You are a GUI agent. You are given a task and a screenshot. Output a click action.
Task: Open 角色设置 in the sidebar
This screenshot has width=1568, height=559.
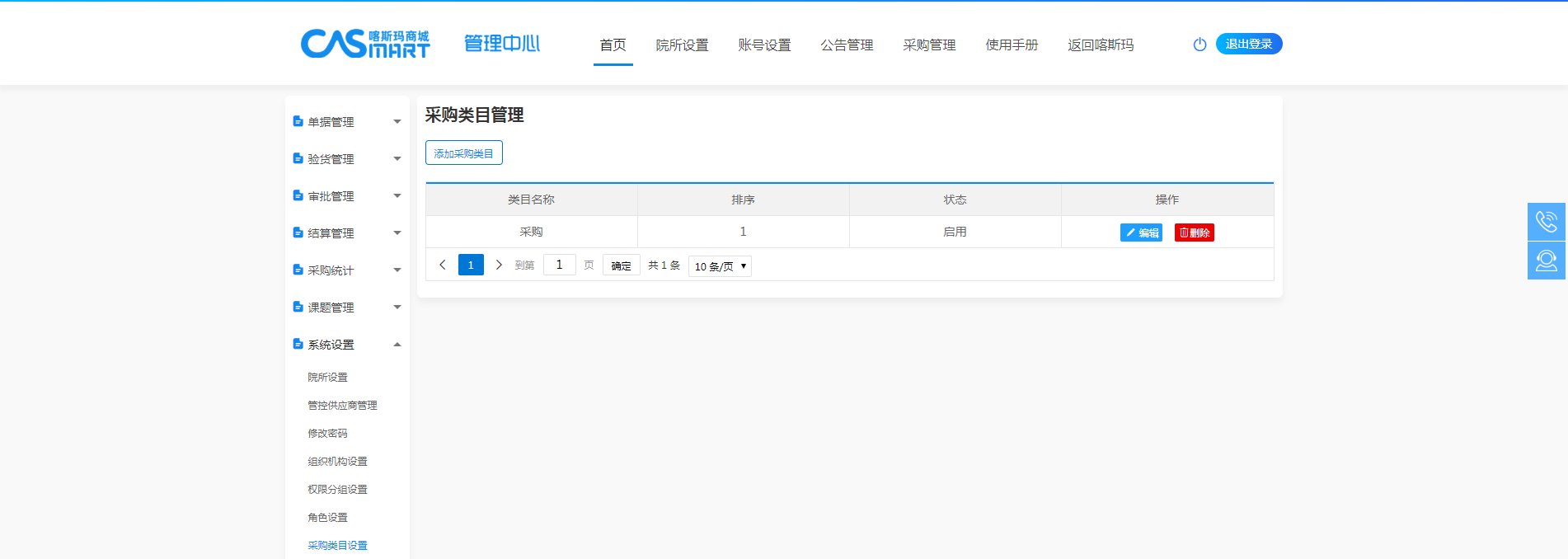[327, 518]
